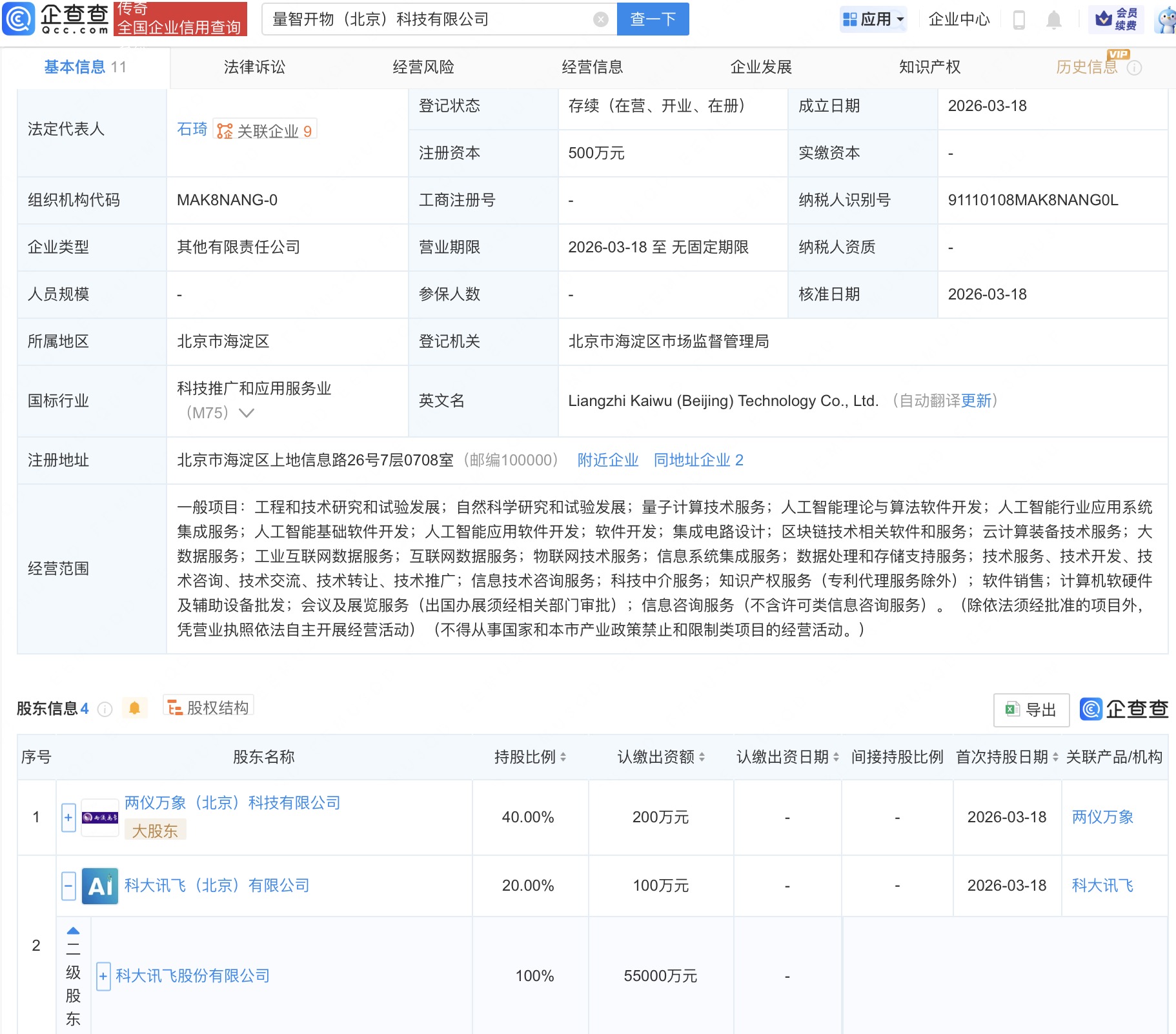Expand the 两仪万象 shareholder row
1176x1034 pixels.
[x=68, y=816]
